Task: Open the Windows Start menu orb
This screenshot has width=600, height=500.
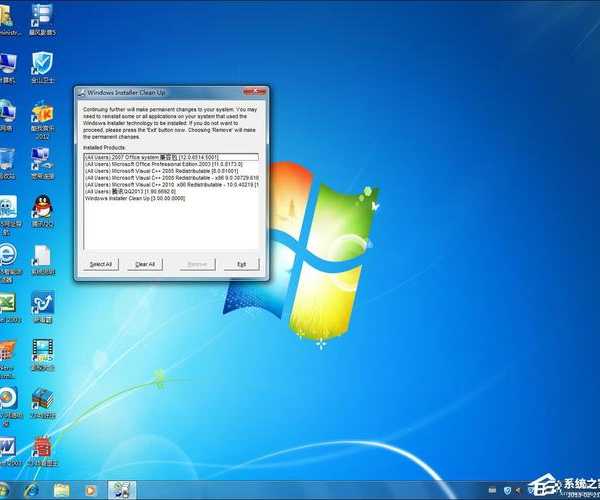Action: (x=5, y=490)
